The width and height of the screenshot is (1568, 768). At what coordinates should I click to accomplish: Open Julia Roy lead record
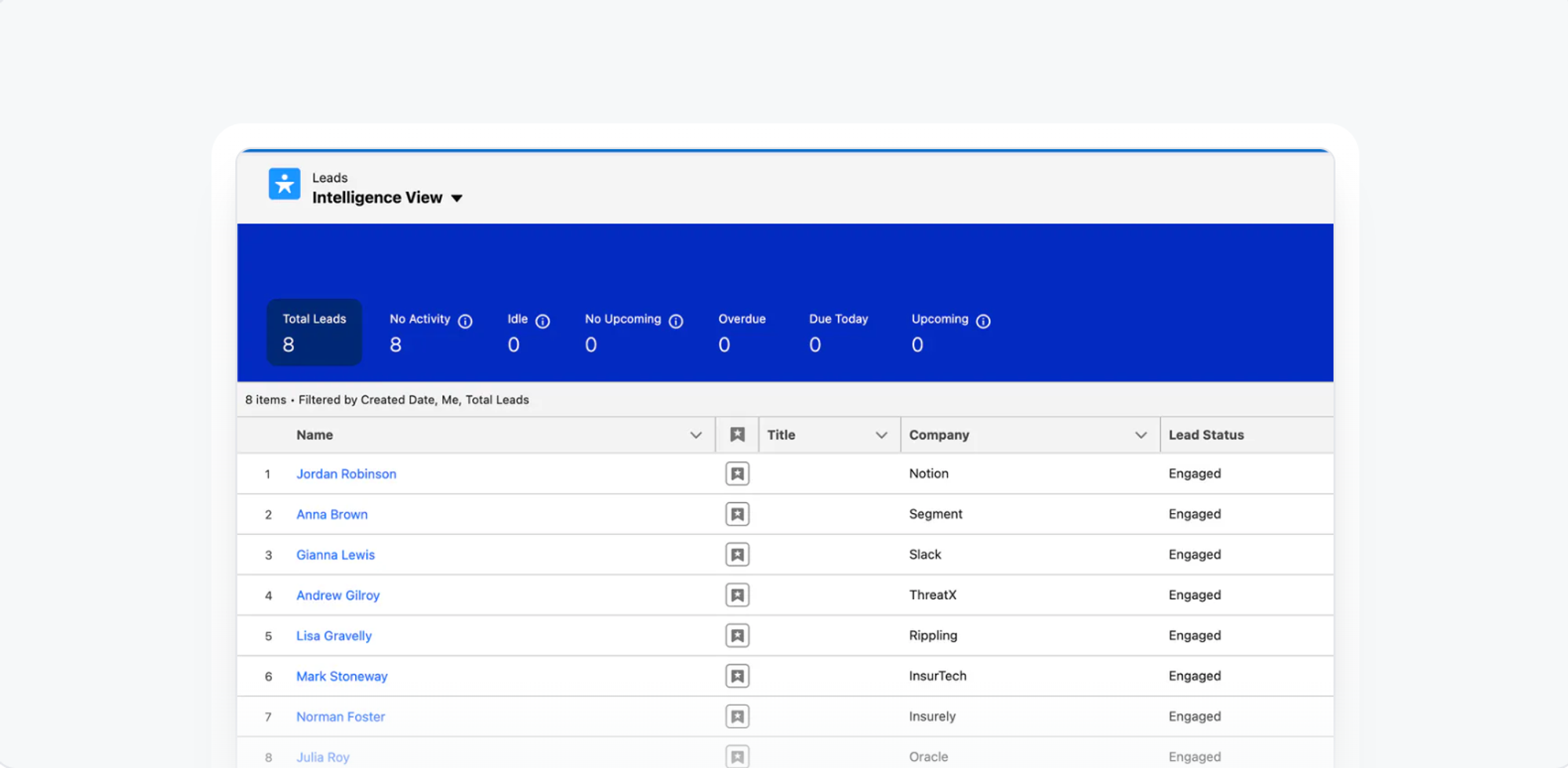323,757
